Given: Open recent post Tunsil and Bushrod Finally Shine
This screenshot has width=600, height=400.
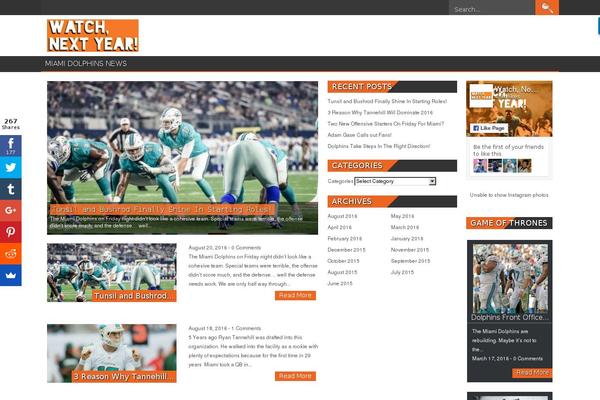Looking at the screenshot, I should pyautogui.click(x=387, y=101).
